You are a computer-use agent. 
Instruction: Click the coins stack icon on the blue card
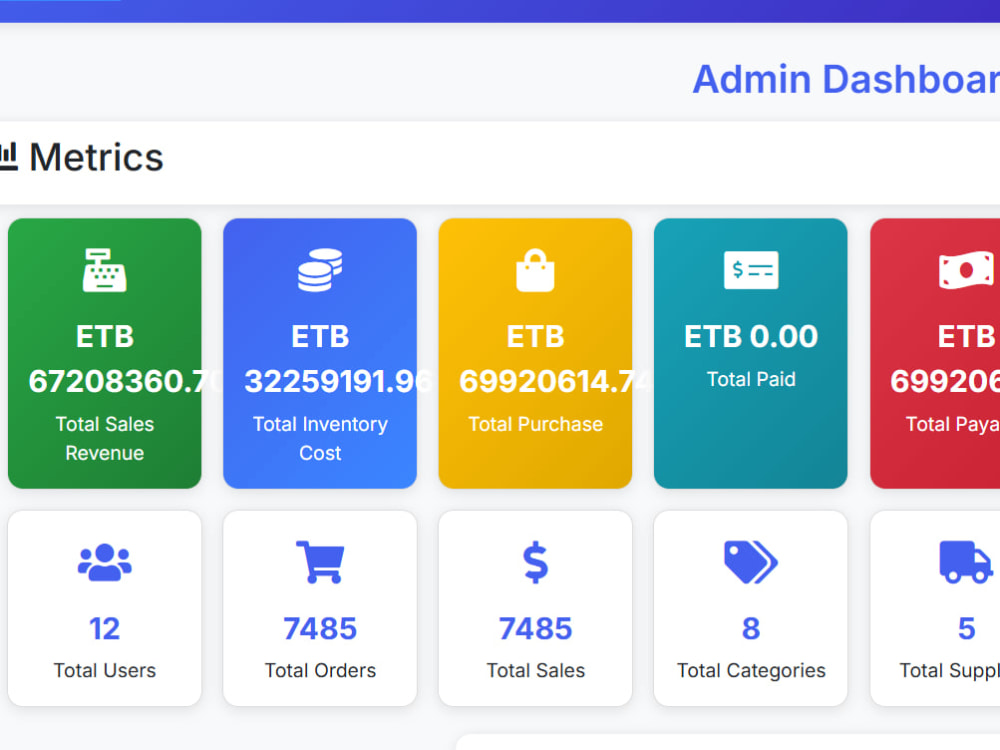(320, 270)
